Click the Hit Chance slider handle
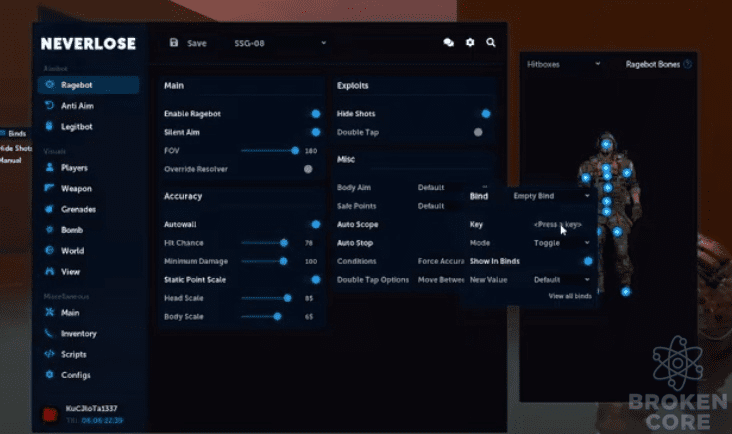732x434 pixels. (284, 243)
